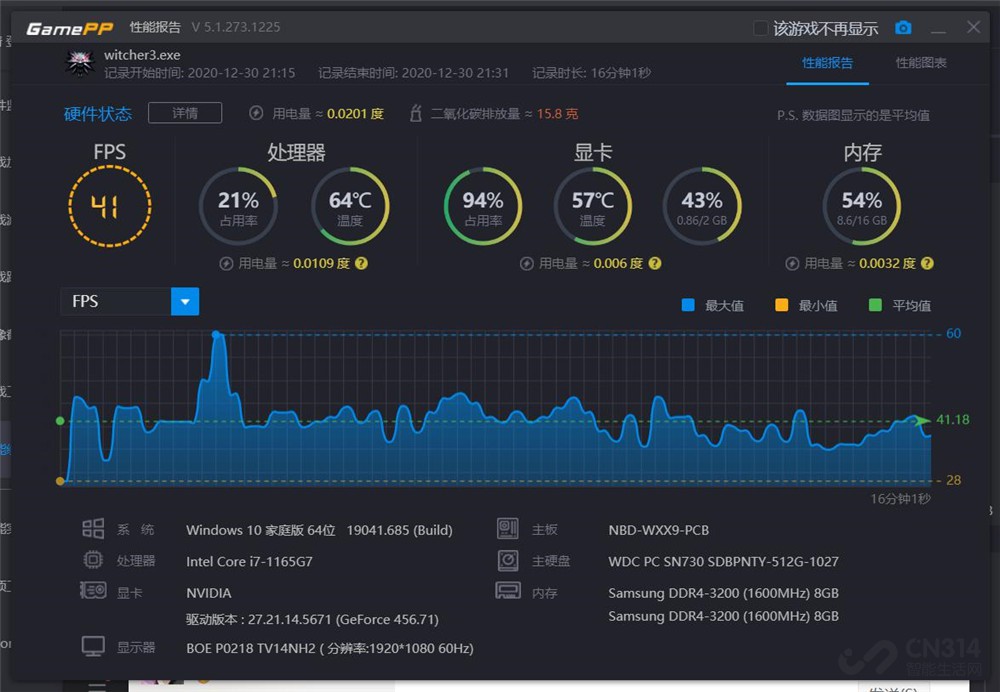The height and width of the screenshot is (692, 1000).
Task: Open the 详情 details button
Action: [185, 113]
